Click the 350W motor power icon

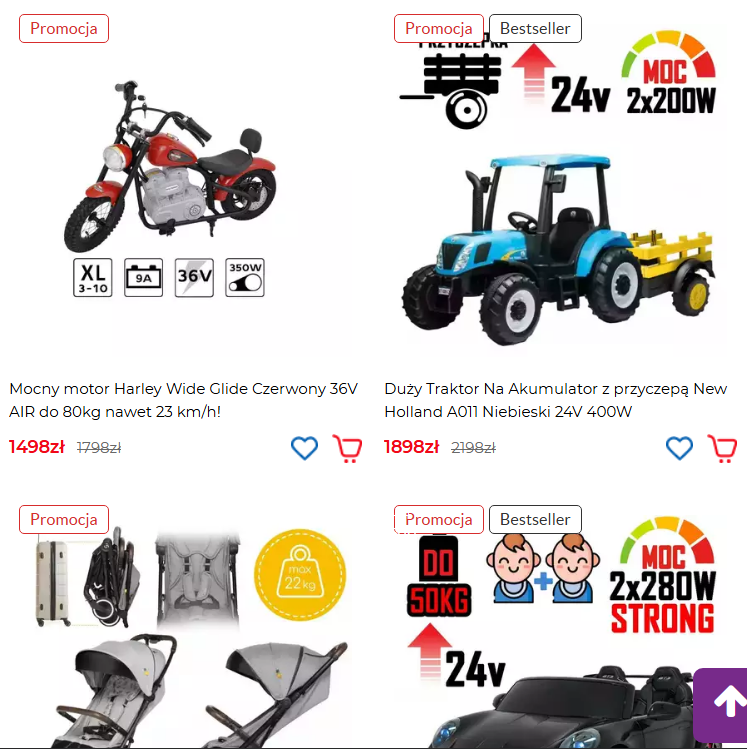(245, 278)
